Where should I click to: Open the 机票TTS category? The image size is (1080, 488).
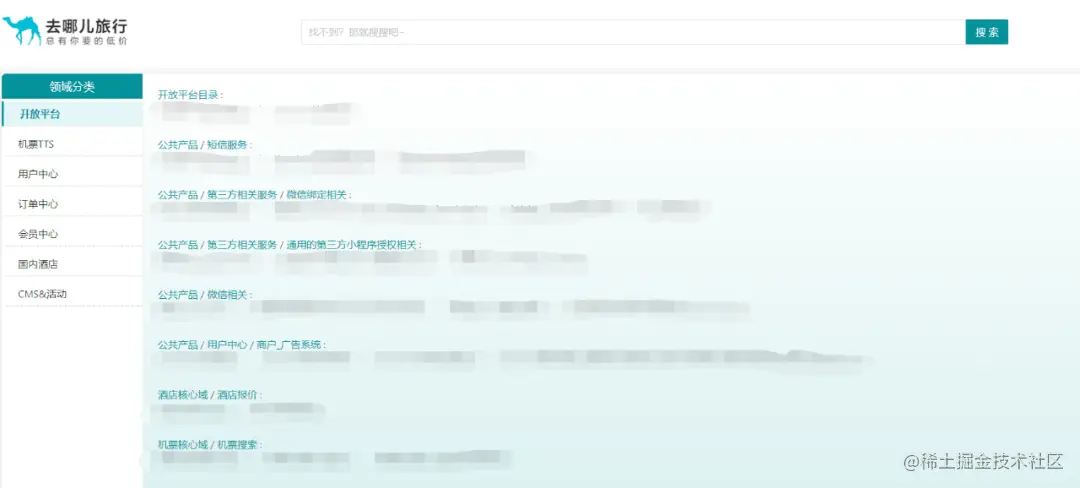72,144
